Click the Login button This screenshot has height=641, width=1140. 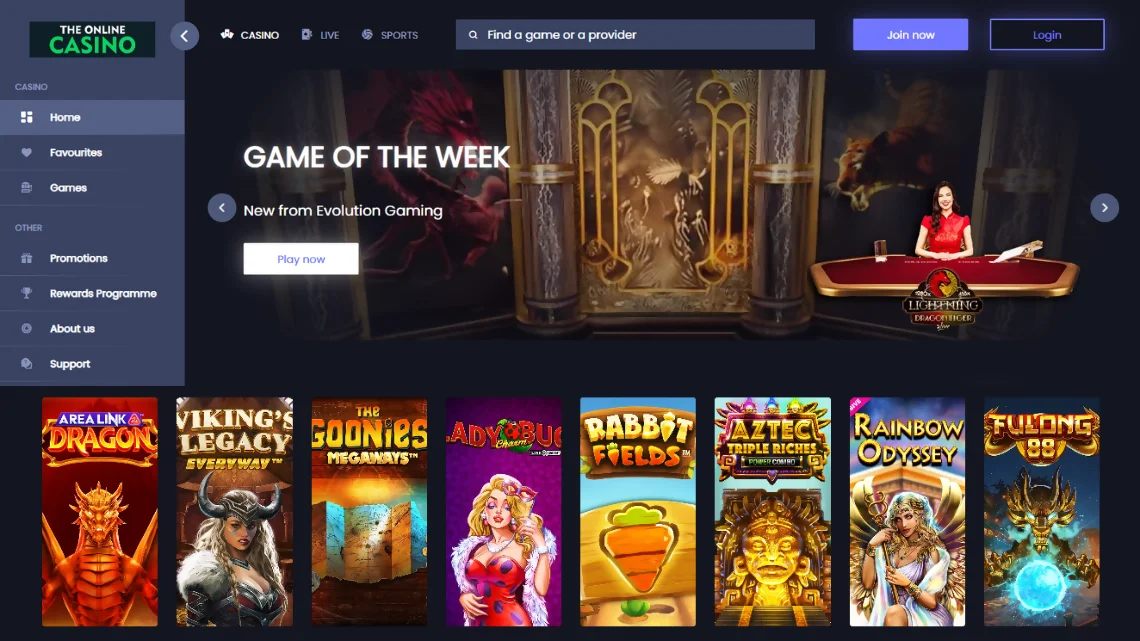coord(1047,35)
